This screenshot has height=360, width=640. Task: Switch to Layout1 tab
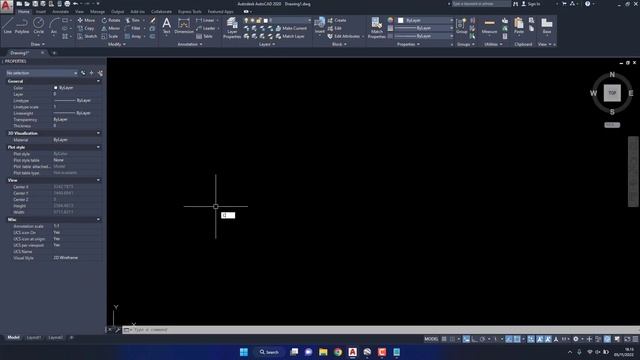tap(34, 338)
